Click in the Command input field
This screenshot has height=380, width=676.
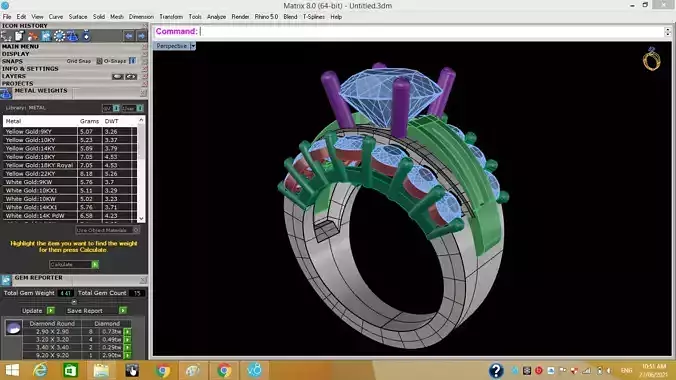click(x=431, y=31)
